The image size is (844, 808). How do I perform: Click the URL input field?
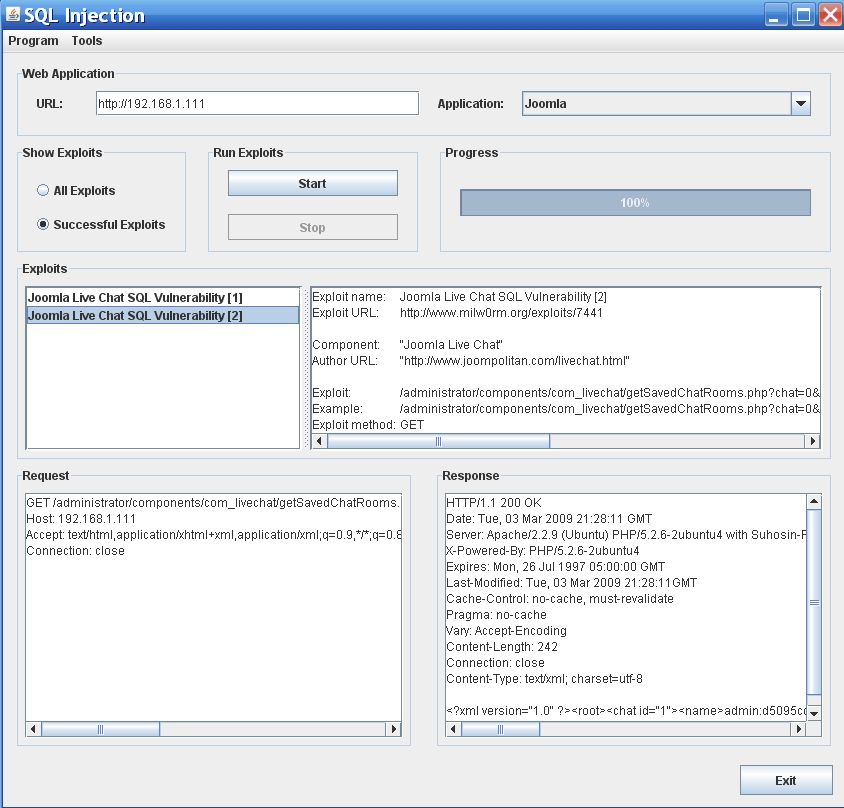click(257, 103)
